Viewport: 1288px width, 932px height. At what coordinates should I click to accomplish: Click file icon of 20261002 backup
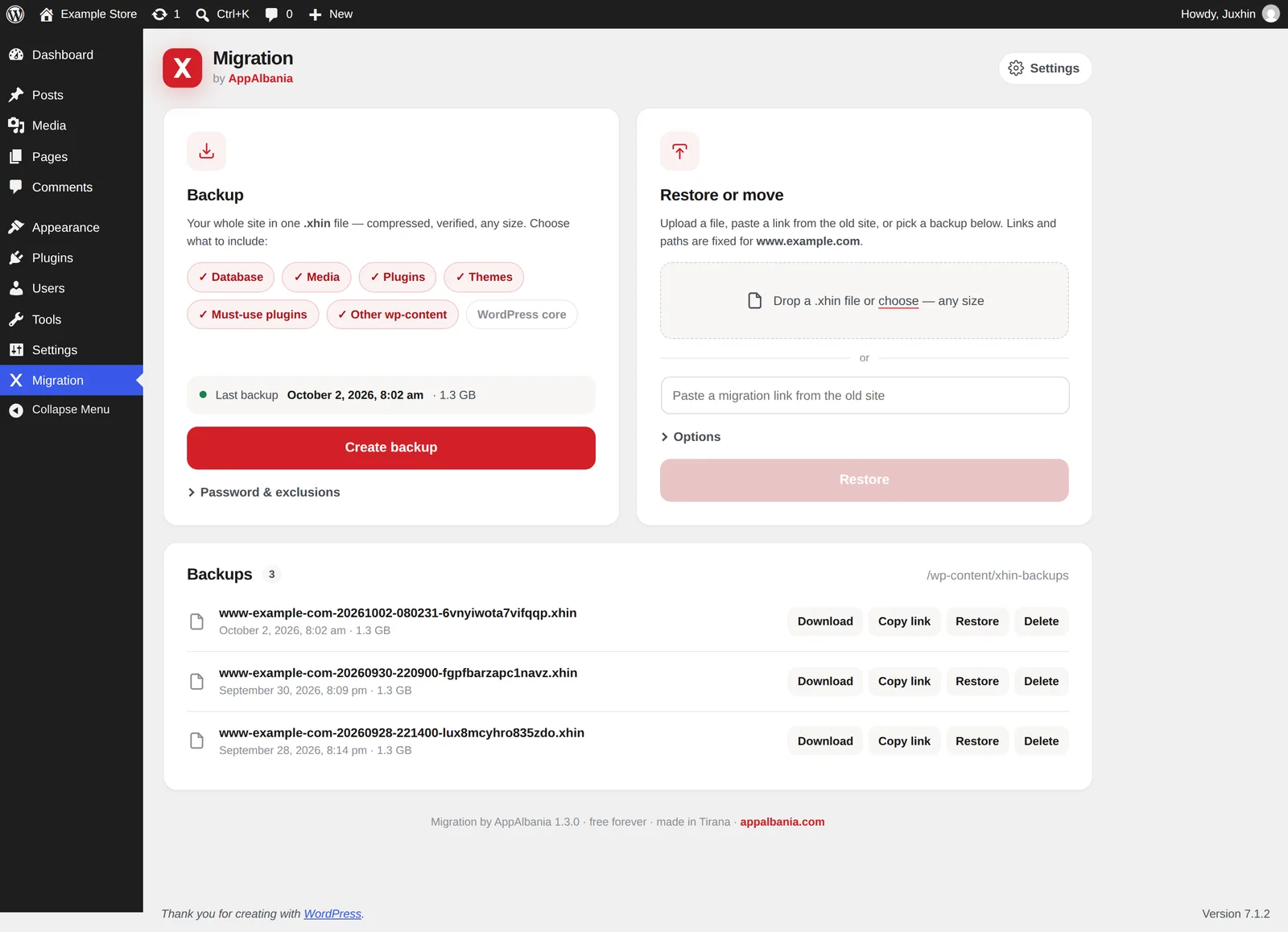tap(196, 621)
